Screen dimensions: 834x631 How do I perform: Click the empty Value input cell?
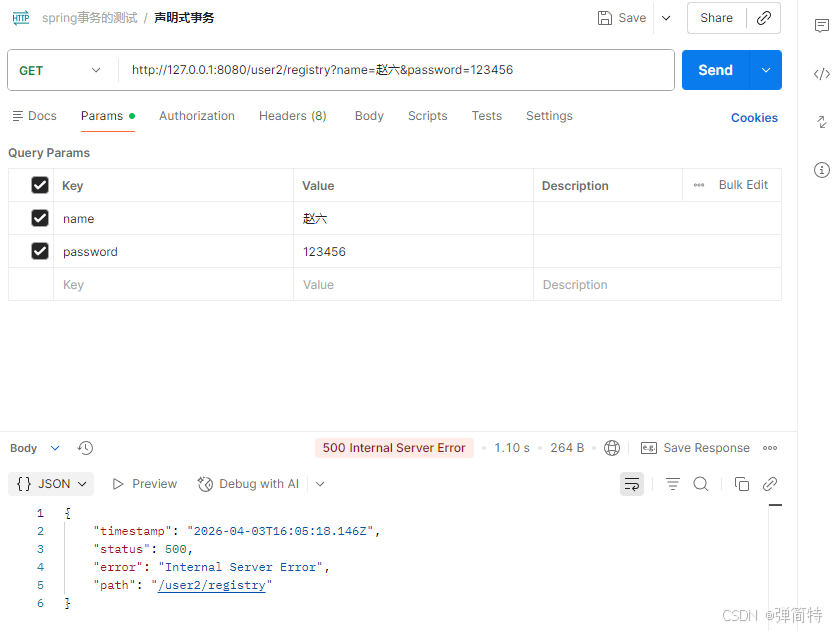pyautogui.click(x=413, y=285)
